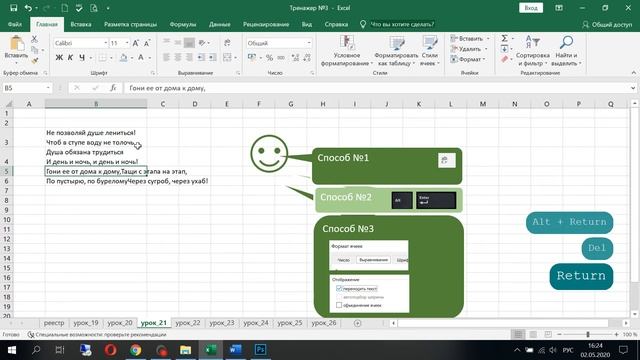Open the Формат cells dropdown

pyautogui.click(x=468, y=59)
